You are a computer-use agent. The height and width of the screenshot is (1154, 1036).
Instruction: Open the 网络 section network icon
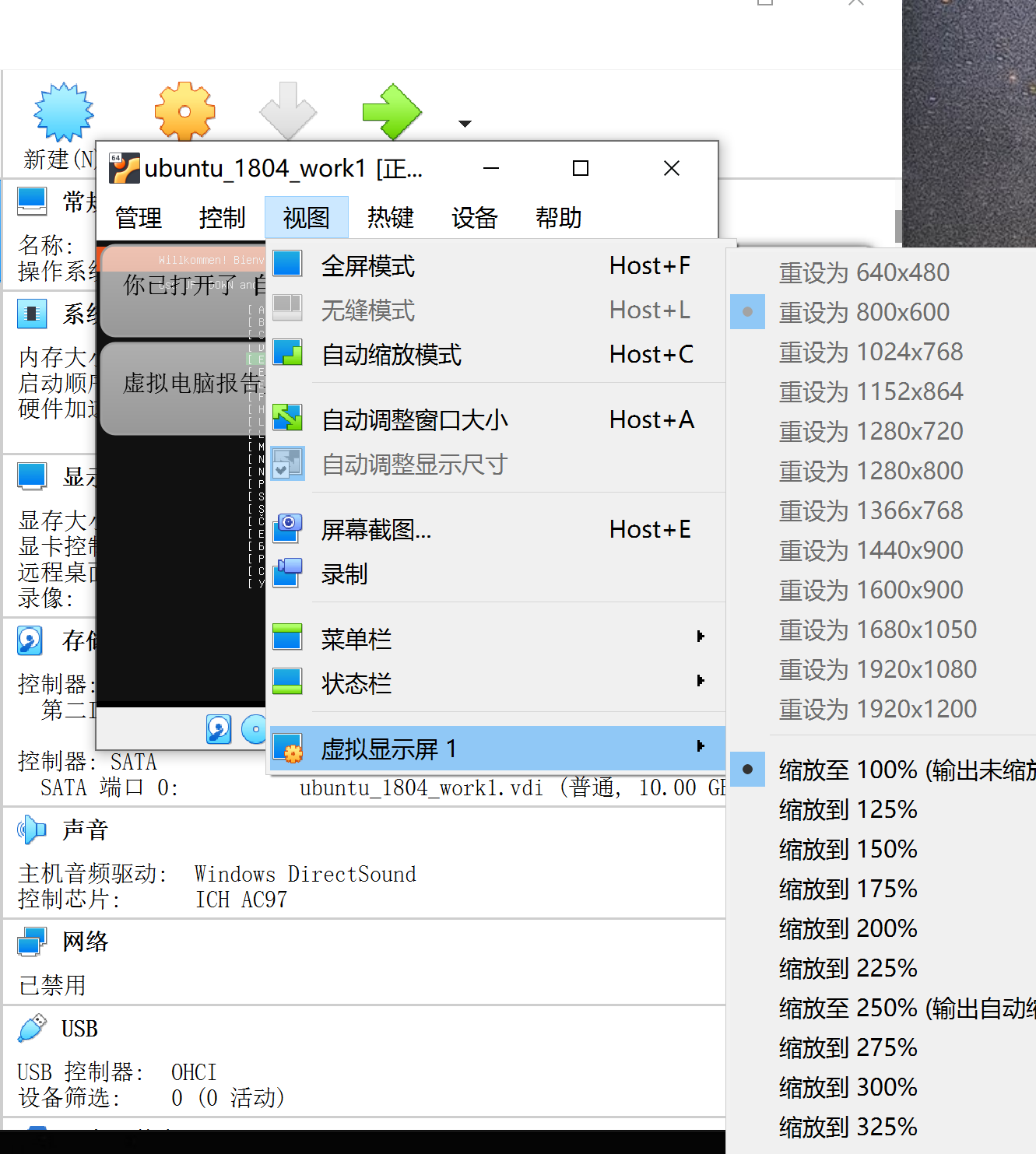(x=32, y=942)
